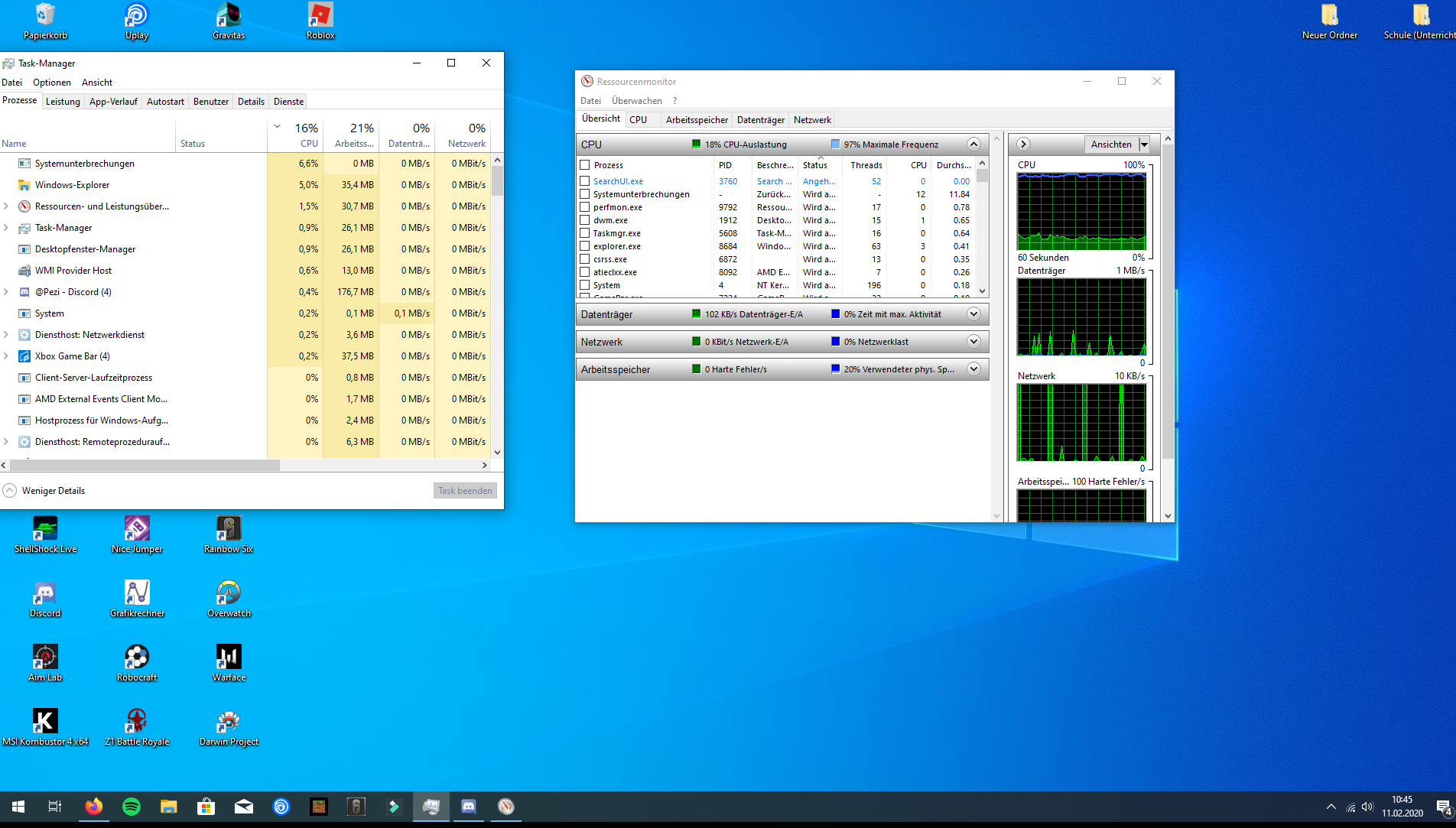The width and height of the screenshot is (1456, 828).
Task: Switch to Resource Monitor via taskbar icon
Action: [x=506, y=807]
